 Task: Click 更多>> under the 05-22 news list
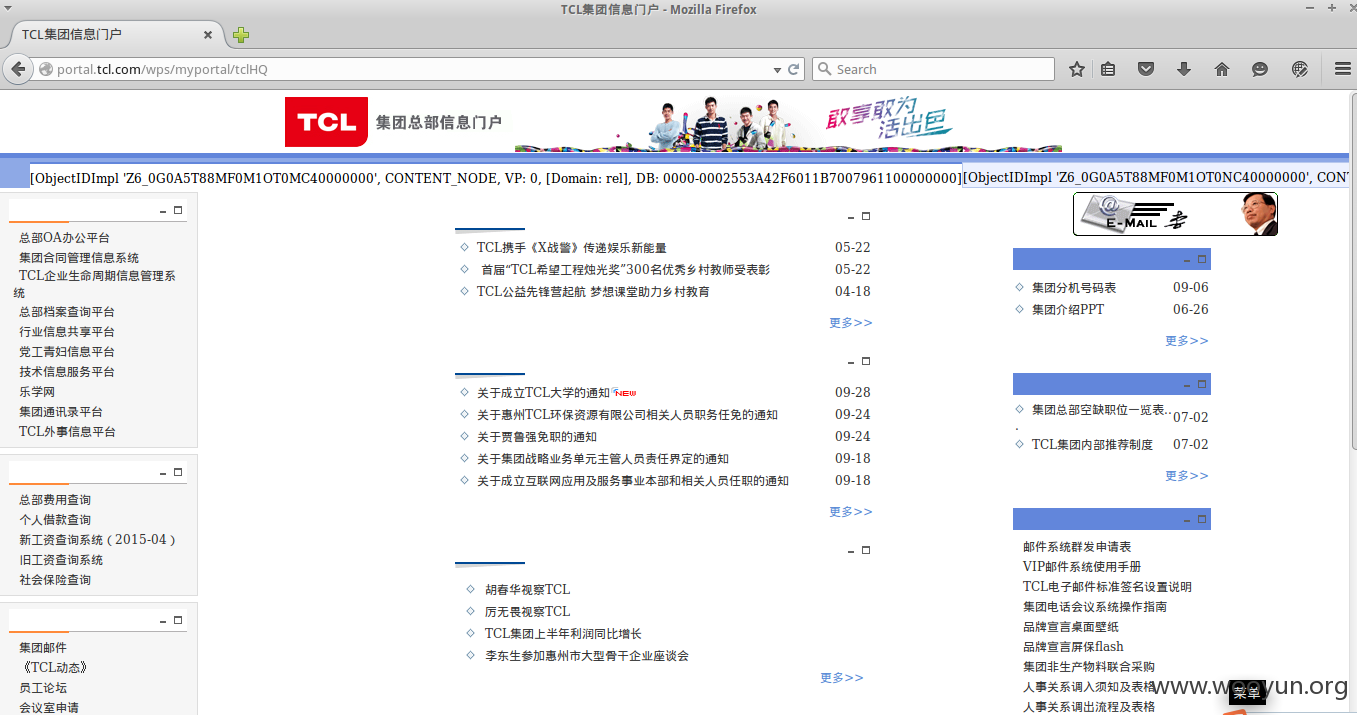pos(850,323)
